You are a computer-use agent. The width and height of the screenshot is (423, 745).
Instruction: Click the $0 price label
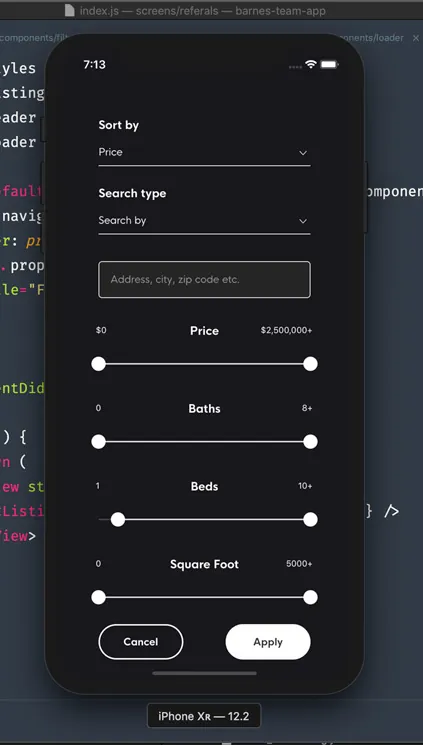[x=101, y=330]
